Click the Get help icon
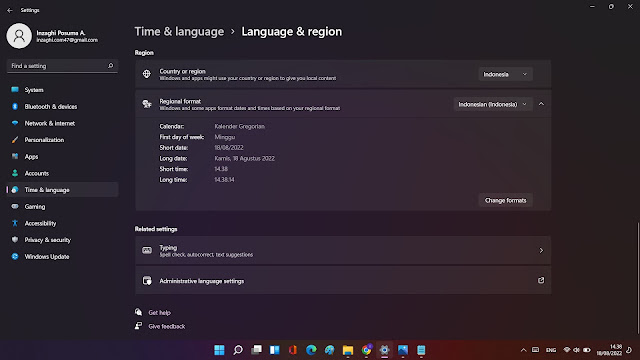 pyautogui.click(x=139, y=312)
